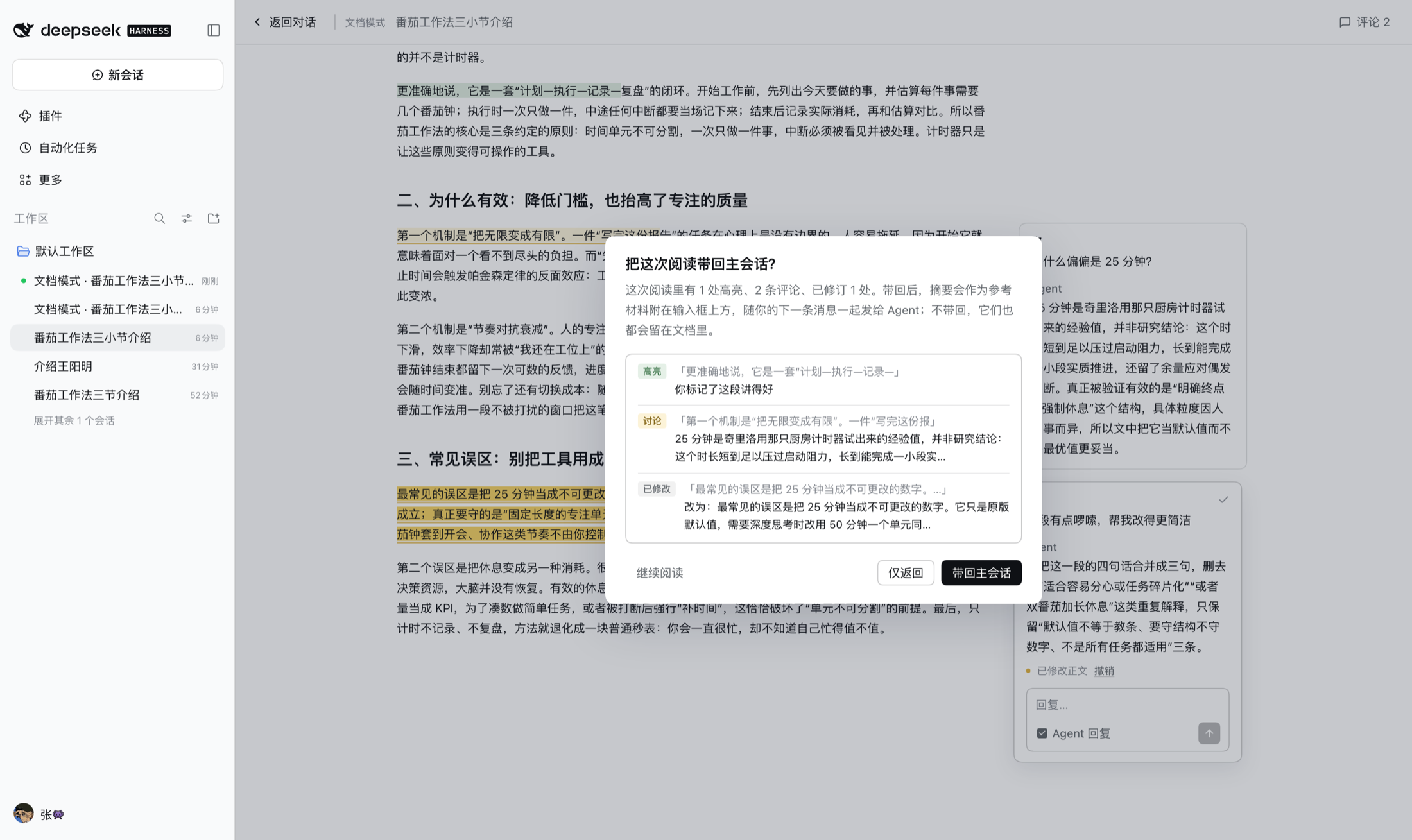Select 讨论 summary item in dialog

823,439
